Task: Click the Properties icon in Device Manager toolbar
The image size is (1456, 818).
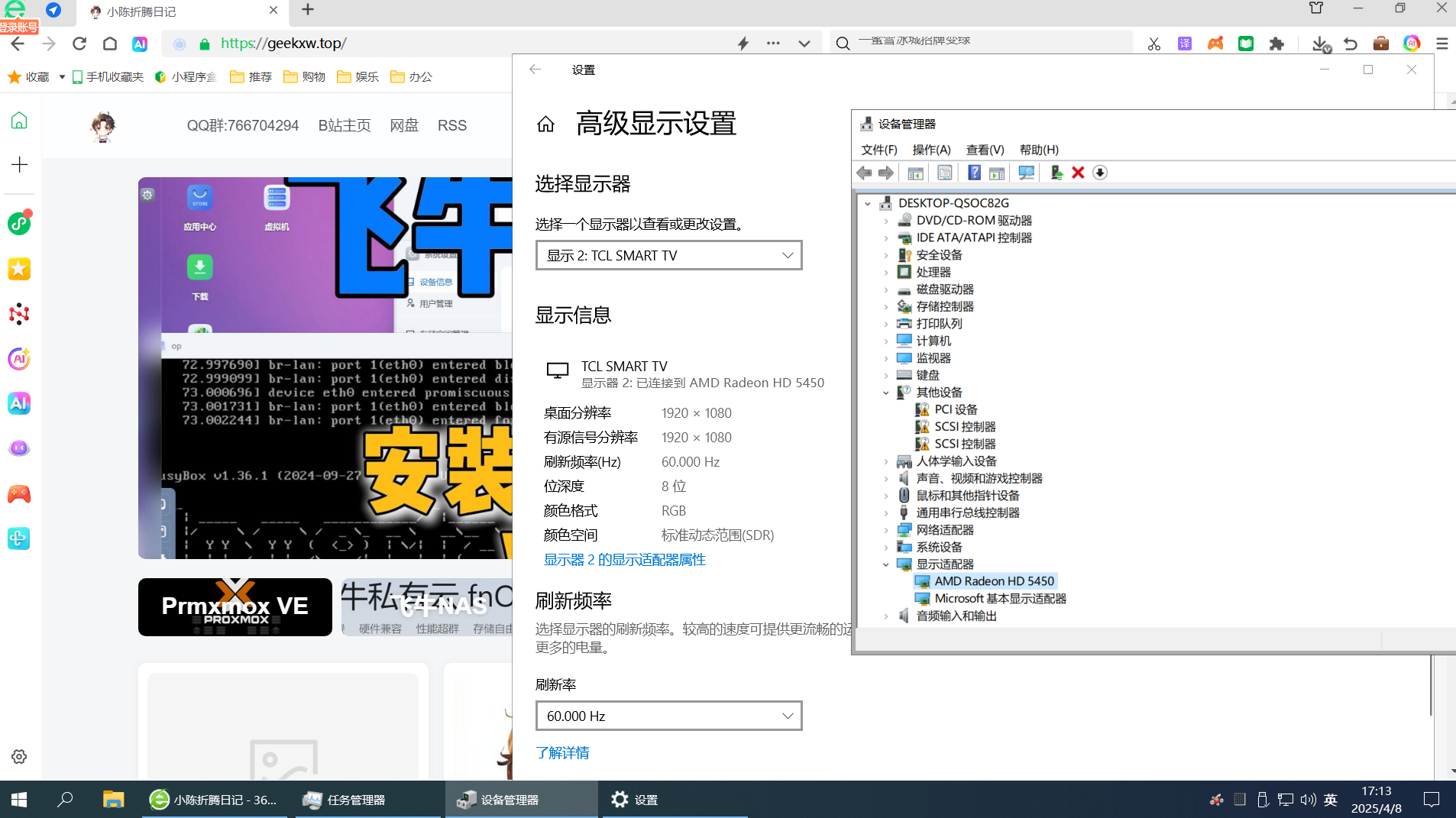Action: coord(944,173)
